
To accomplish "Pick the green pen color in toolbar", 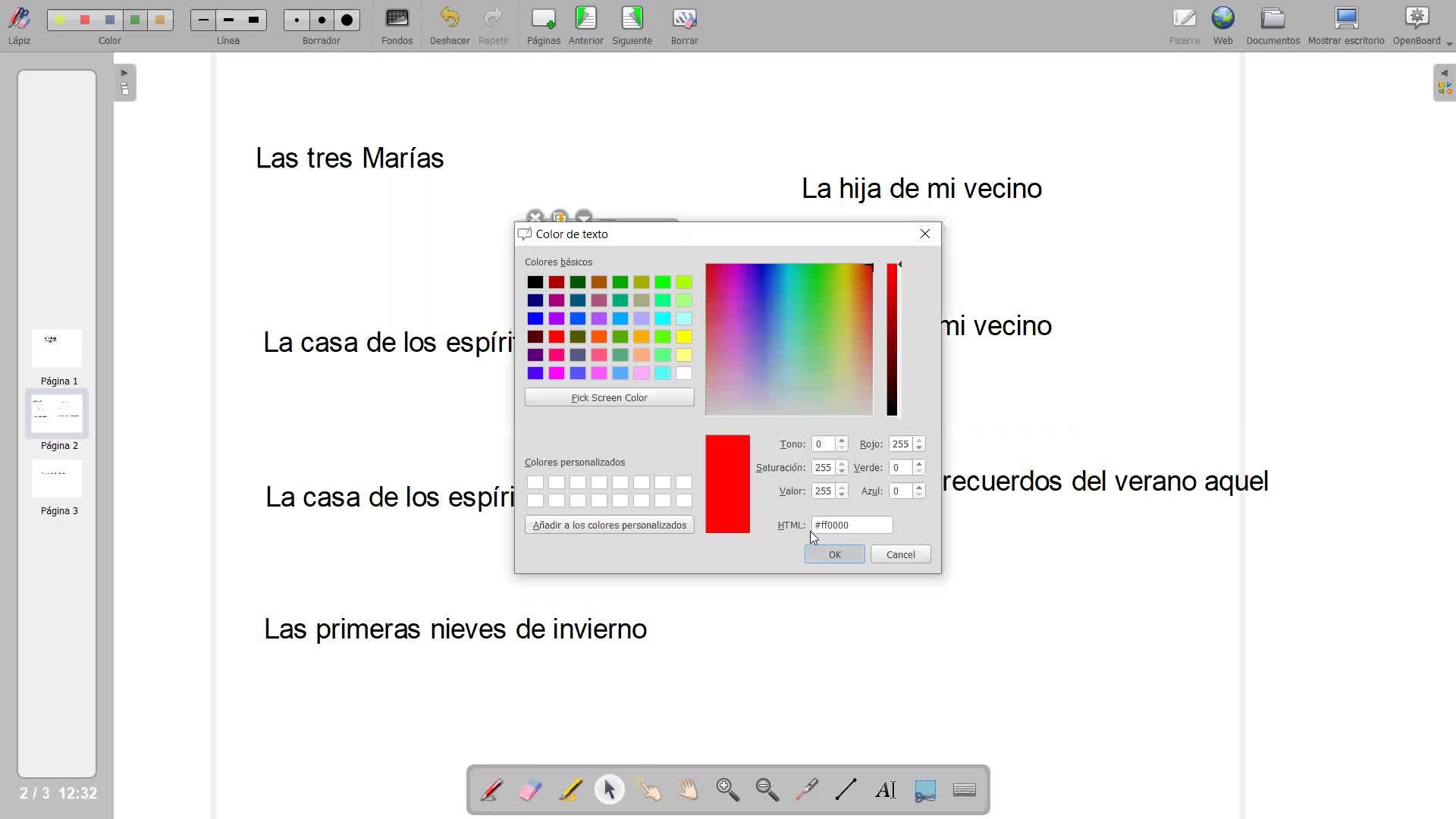I will [x=135, y=20].
